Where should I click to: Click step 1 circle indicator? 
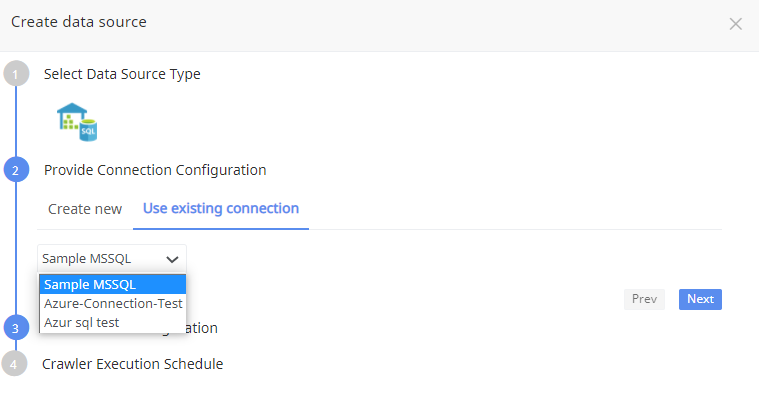tap(16, 74)
